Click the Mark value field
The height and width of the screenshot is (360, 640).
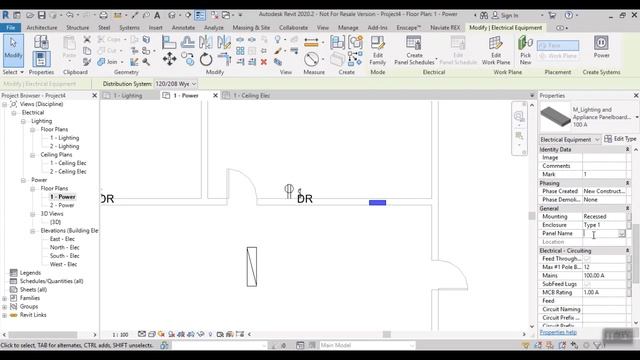click(x=604, y=174)
